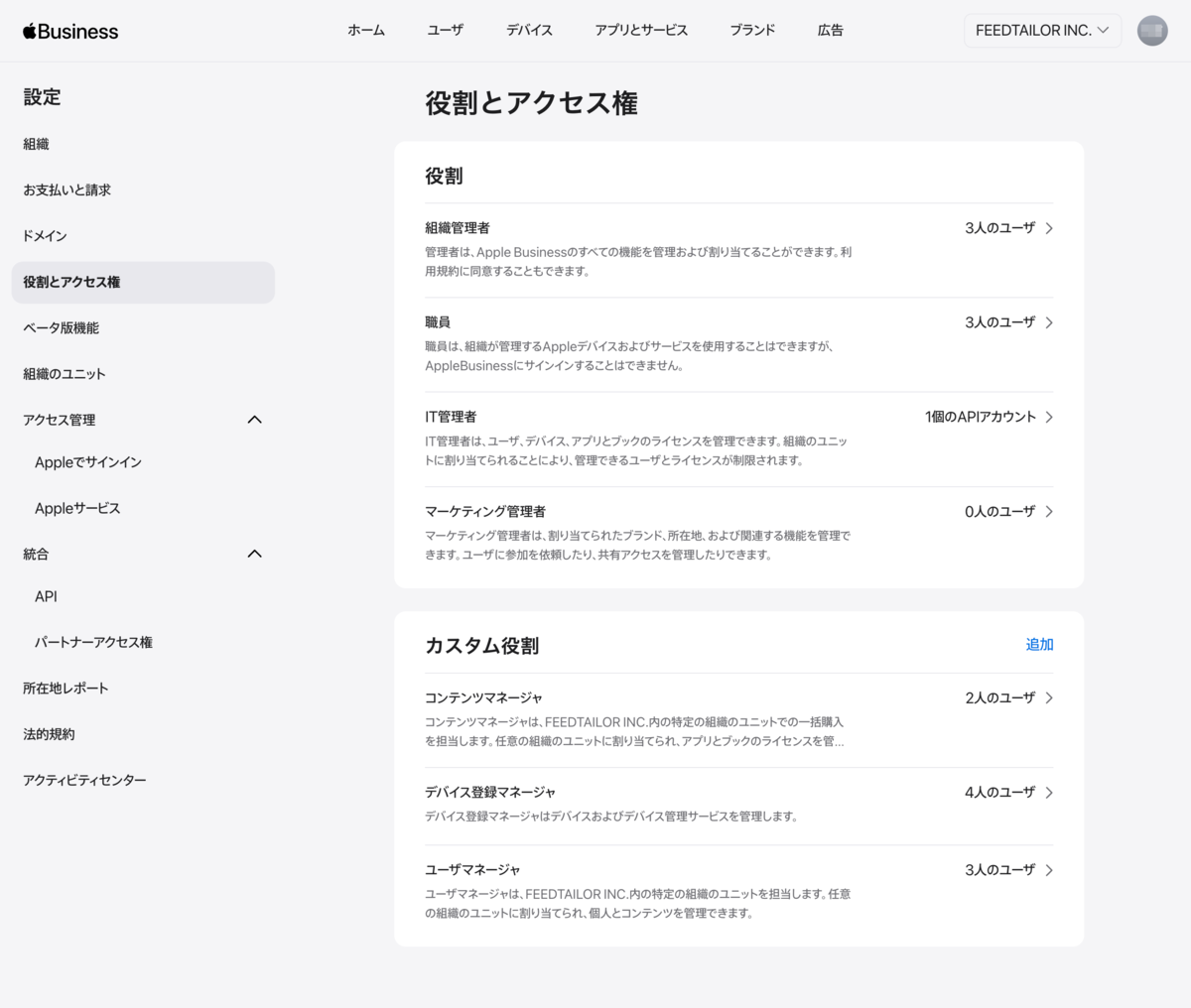Open the アプリとサービス top menu
Viewport: 1191px width, 1008px height.
640,31
